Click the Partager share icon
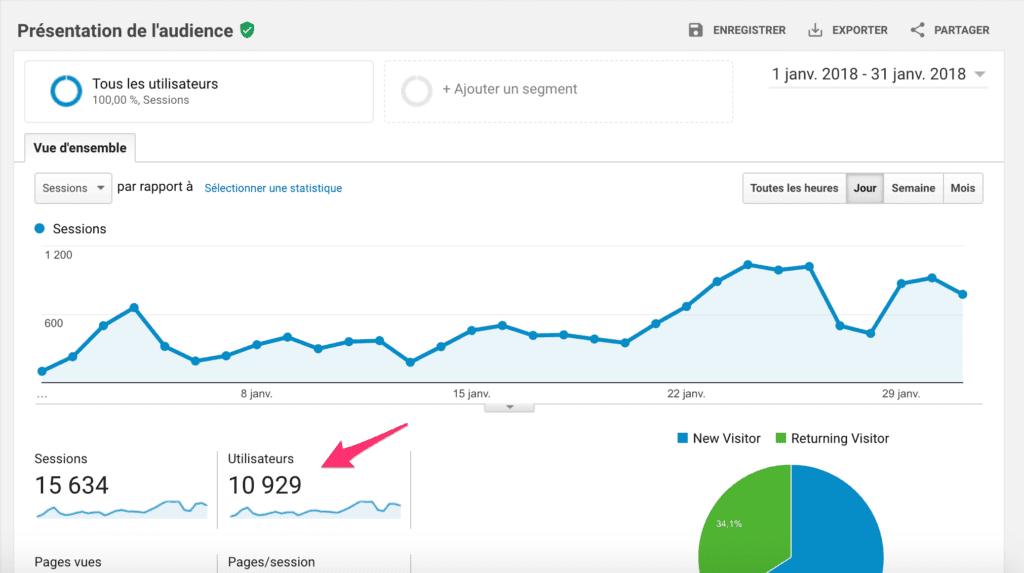 coord(918,30)
